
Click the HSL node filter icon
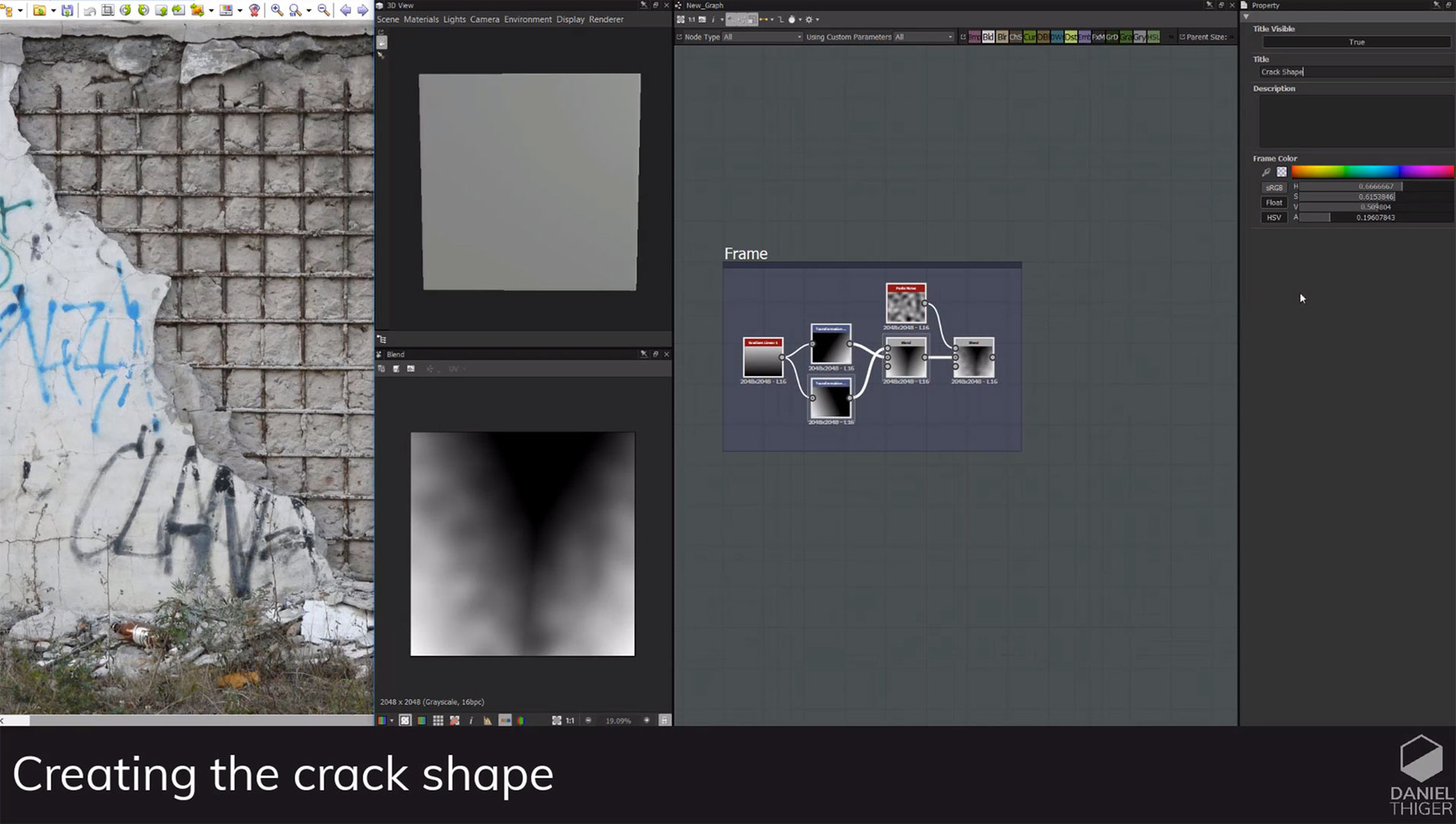click(x=1154, y=36)
